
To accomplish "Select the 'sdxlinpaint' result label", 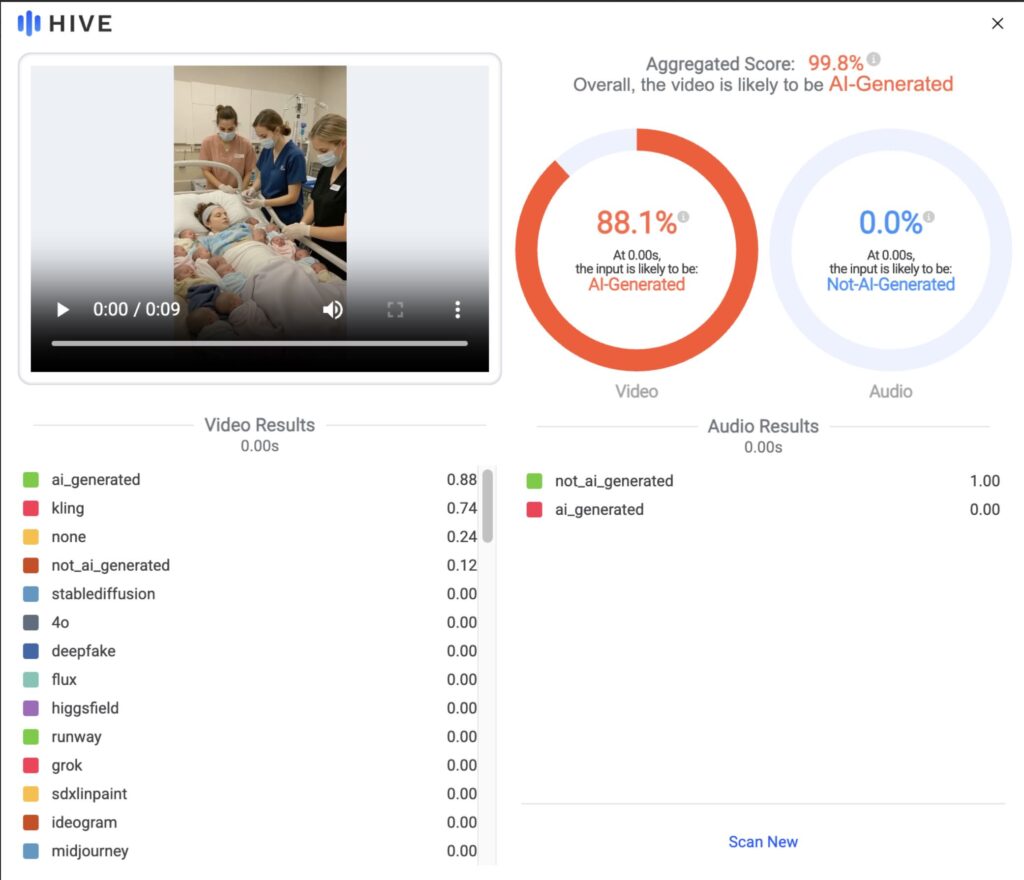I will [x=89, y=794].
